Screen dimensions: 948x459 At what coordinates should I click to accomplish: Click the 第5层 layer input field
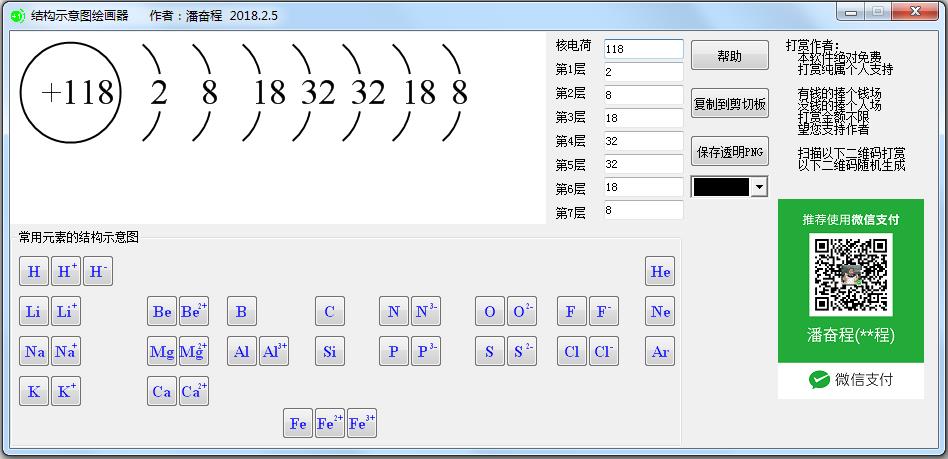point(643,164)
